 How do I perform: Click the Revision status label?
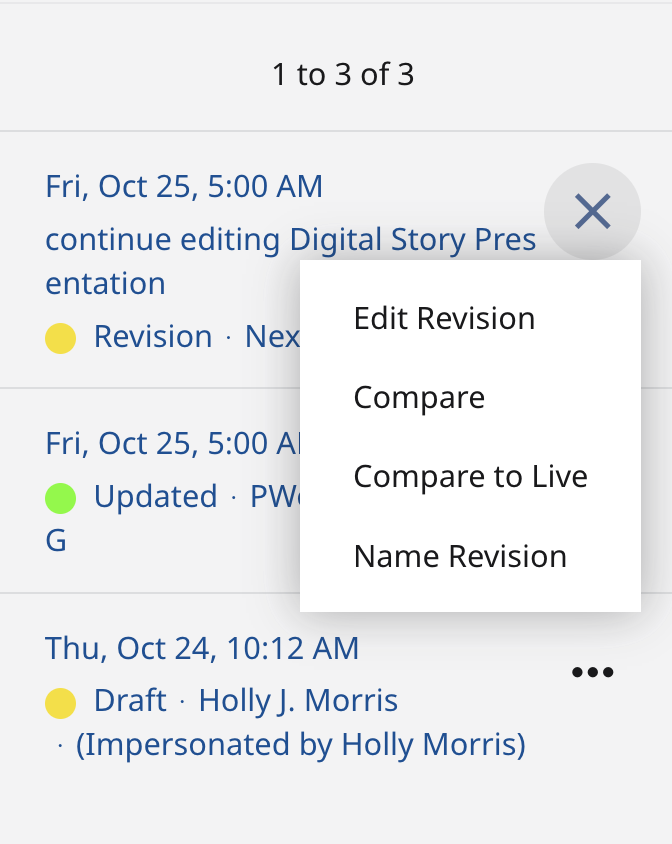pyautogui.click(x=153, y=336)
